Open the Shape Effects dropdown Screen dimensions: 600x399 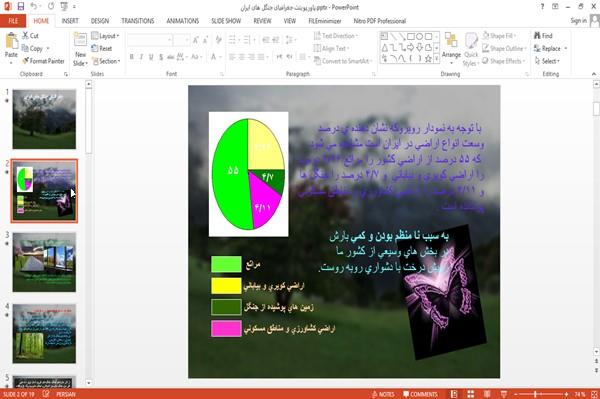pyautogui.click(x=504, y=61)
